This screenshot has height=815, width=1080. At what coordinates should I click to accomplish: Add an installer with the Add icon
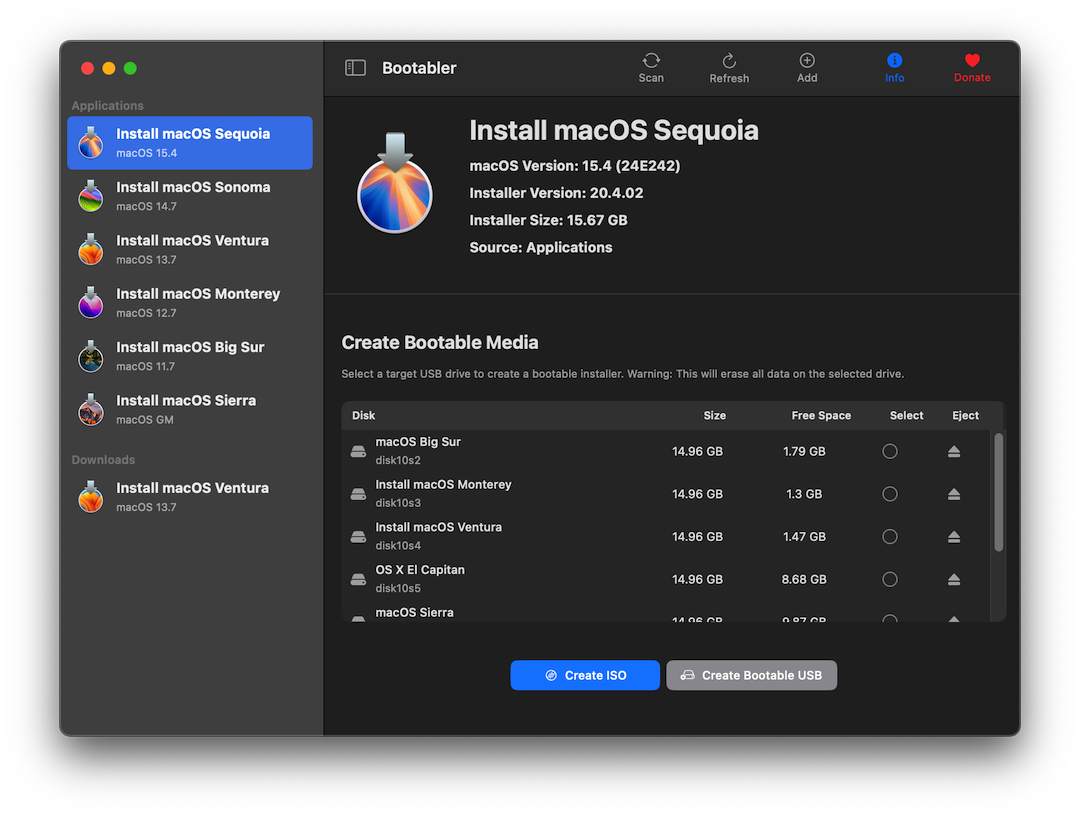pos(807,68)
